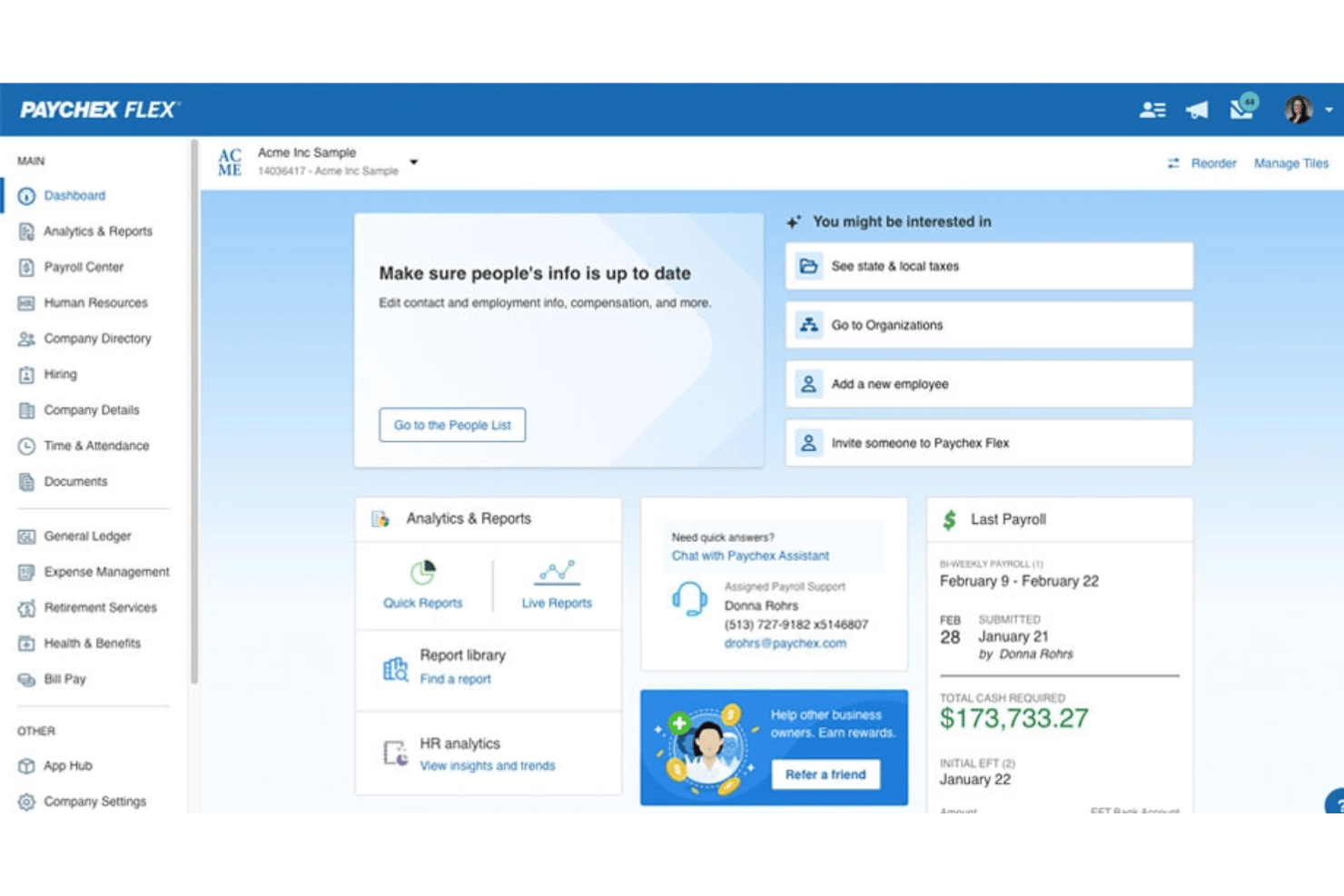Click the Last Payroll dollar icon
The width and height of the screenshot is (1344, 896).
pyautogui.click(x=949, y=519)
